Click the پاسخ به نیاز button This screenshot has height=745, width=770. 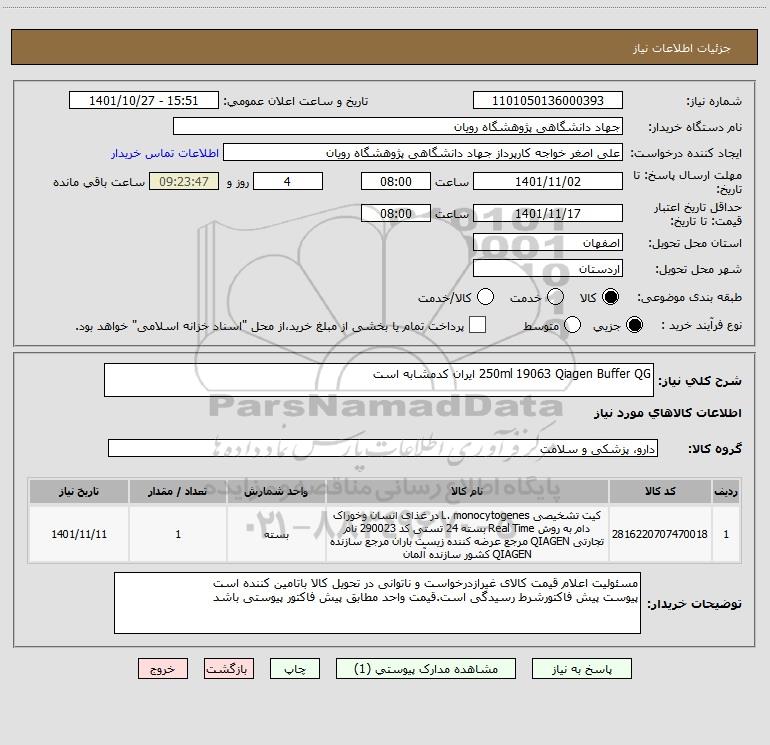click(582, 669)
